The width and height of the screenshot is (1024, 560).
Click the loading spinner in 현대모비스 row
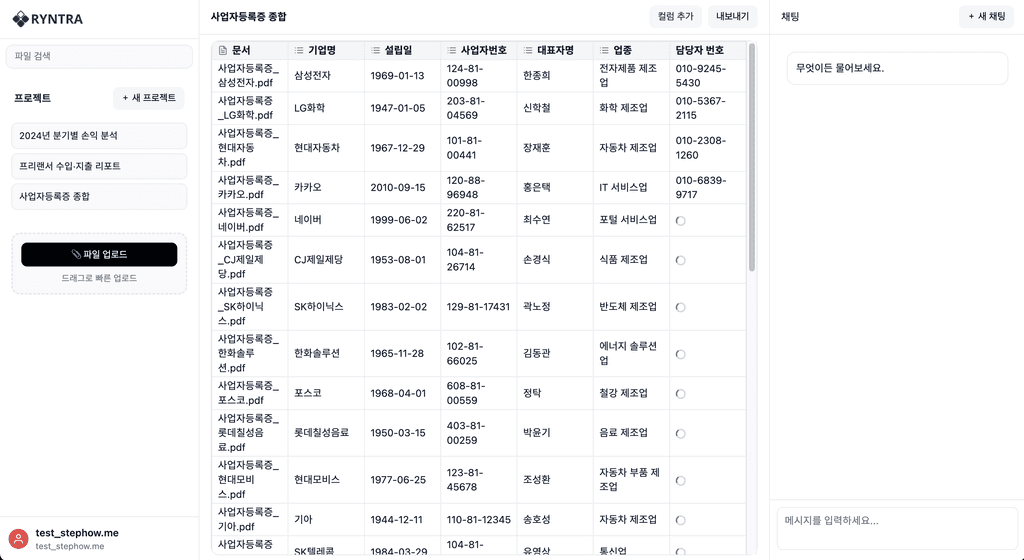click(x=680, y=480)
